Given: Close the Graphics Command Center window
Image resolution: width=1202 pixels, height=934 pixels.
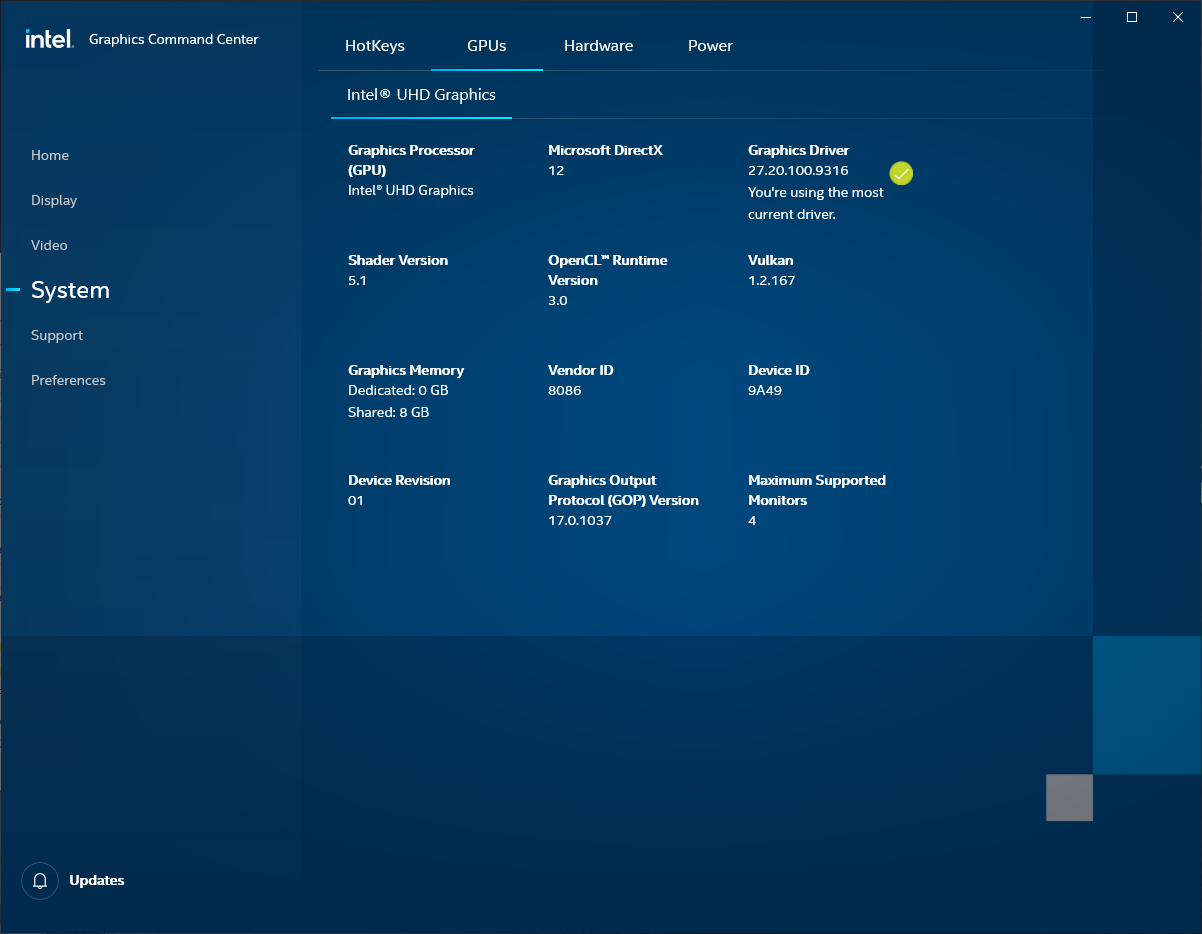Looking at the screenshot, I should pyautogui.click(x=1178, y=17).
